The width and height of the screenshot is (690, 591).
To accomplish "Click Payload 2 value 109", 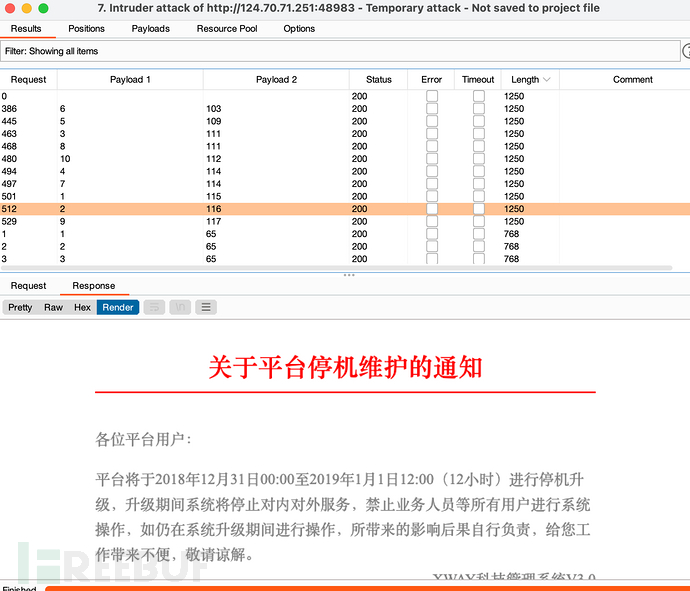I will coord(213,121).
